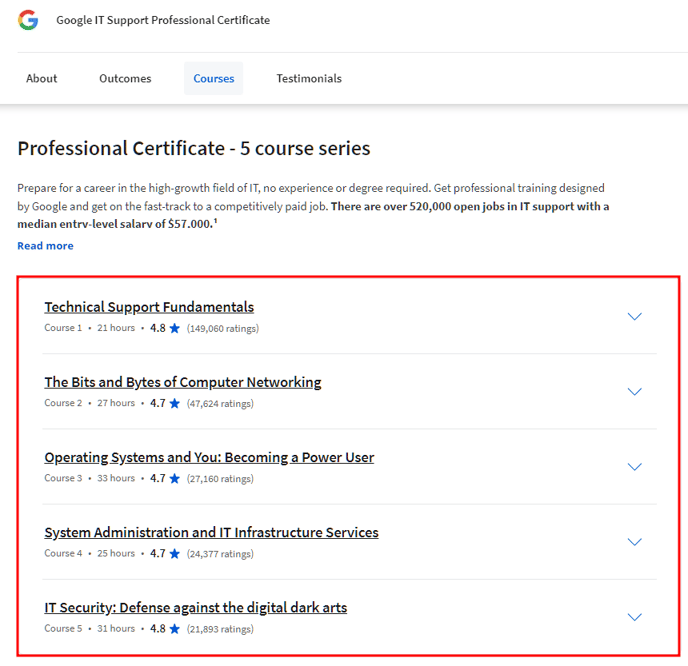Click the star icon beside 47,624 ratings

point(175,403)
